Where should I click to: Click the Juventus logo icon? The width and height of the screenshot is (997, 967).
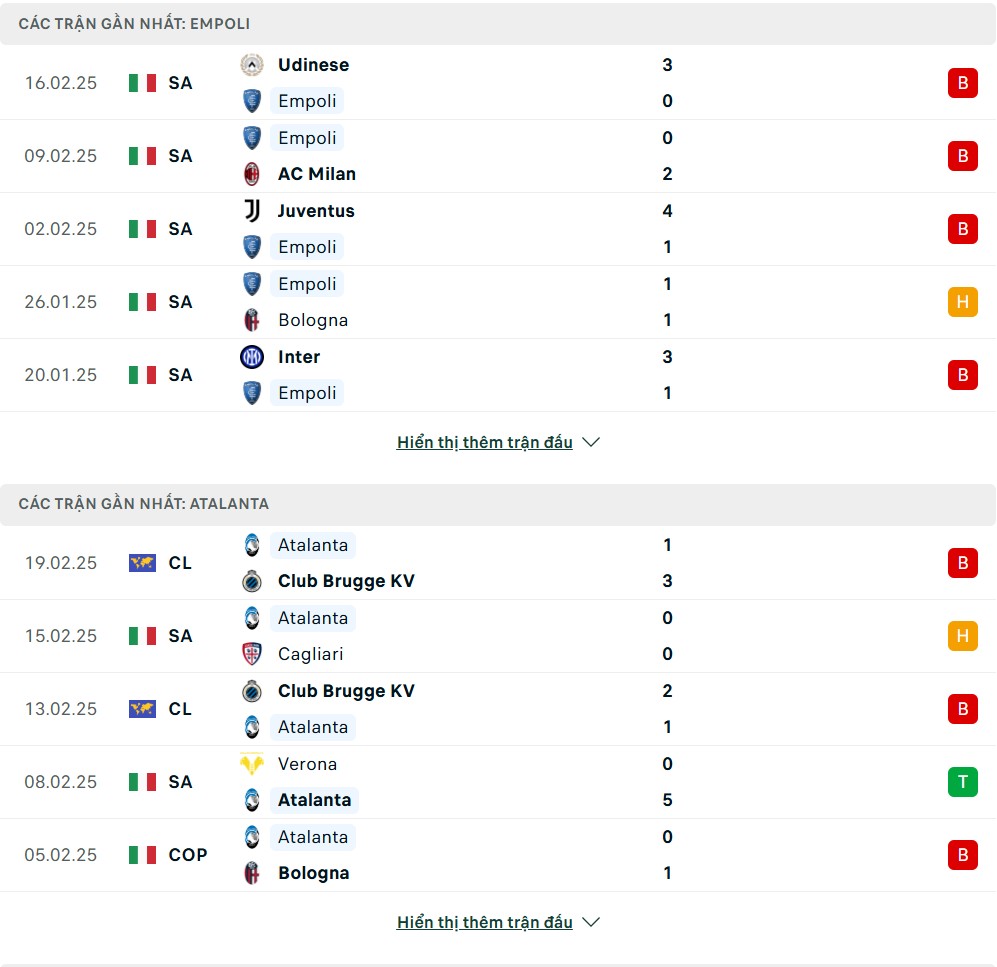pos(252,211)
